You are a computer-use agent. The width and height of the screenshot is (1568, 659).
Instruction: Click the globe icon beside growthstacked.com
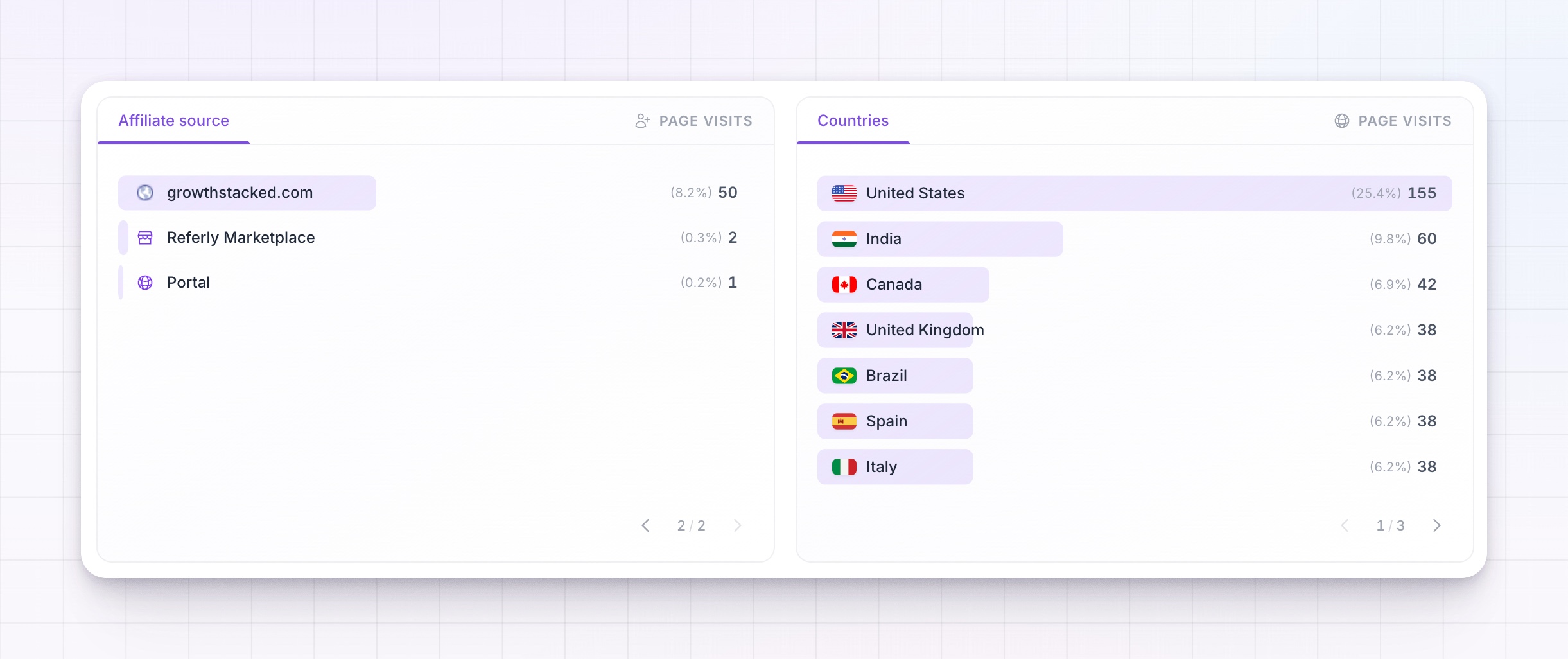145,193
